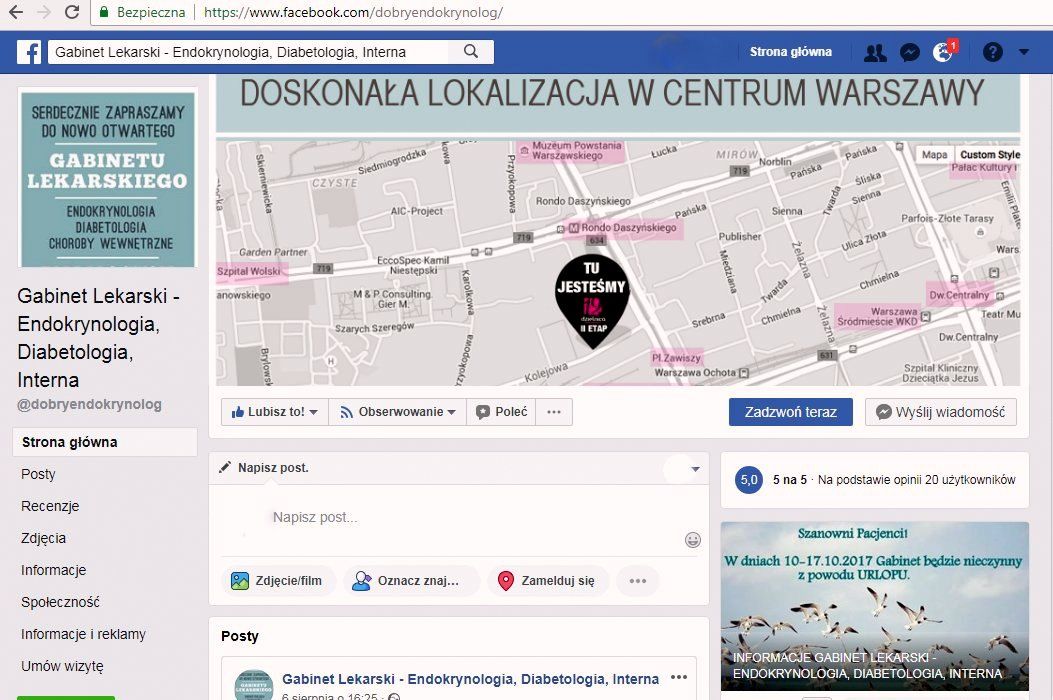The width and height of the screenshot is (1053, 700).
Task: Switch map to 'Mapa' view
Action: tap(934, 155)
